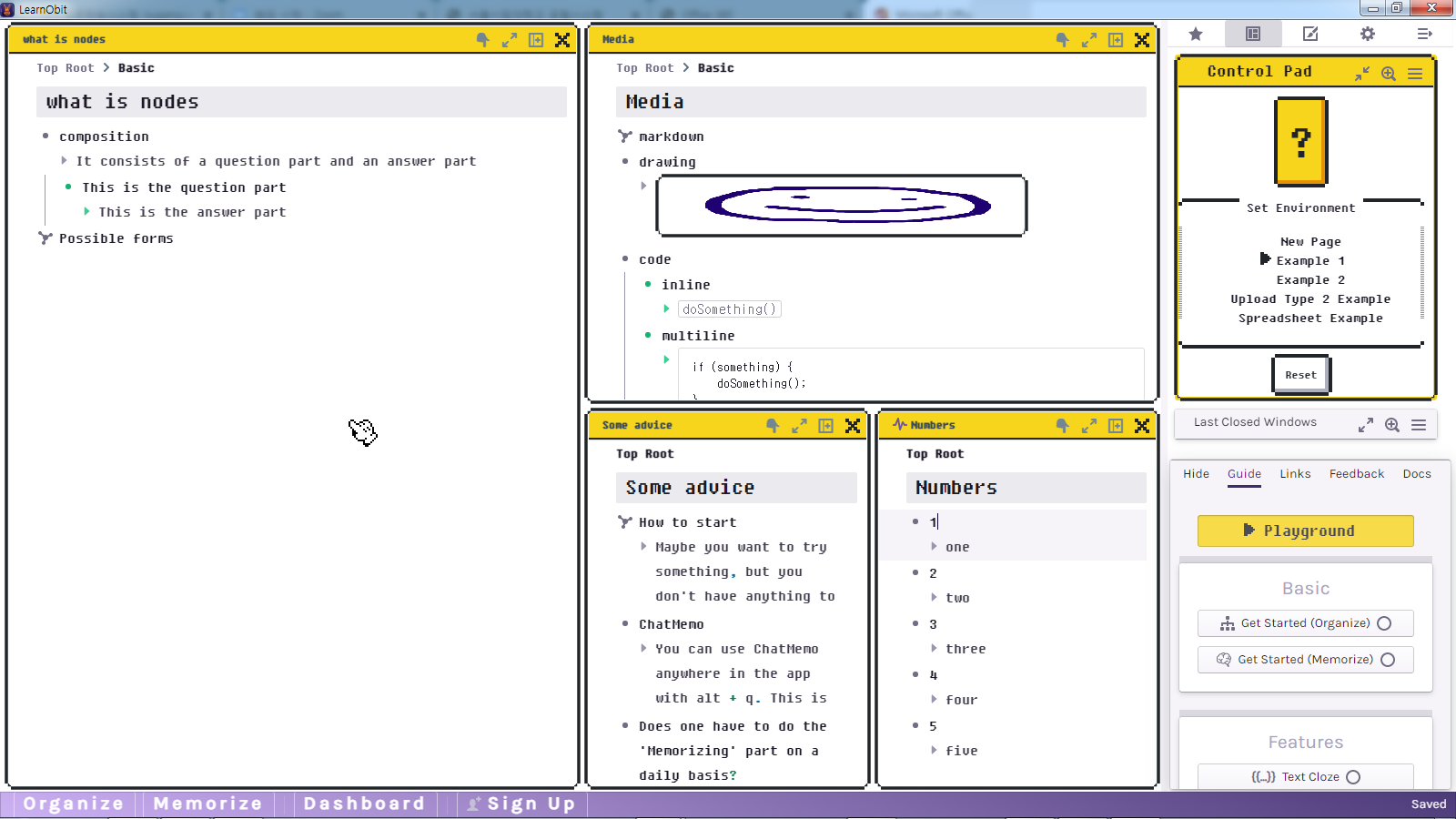Collapse the sidebar with the menu arrow icon

[x=1425, y=34]
